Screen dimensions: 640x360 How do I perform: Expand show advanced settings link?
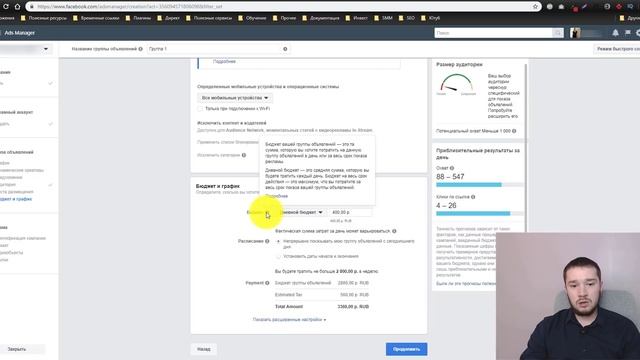(289, 320)
